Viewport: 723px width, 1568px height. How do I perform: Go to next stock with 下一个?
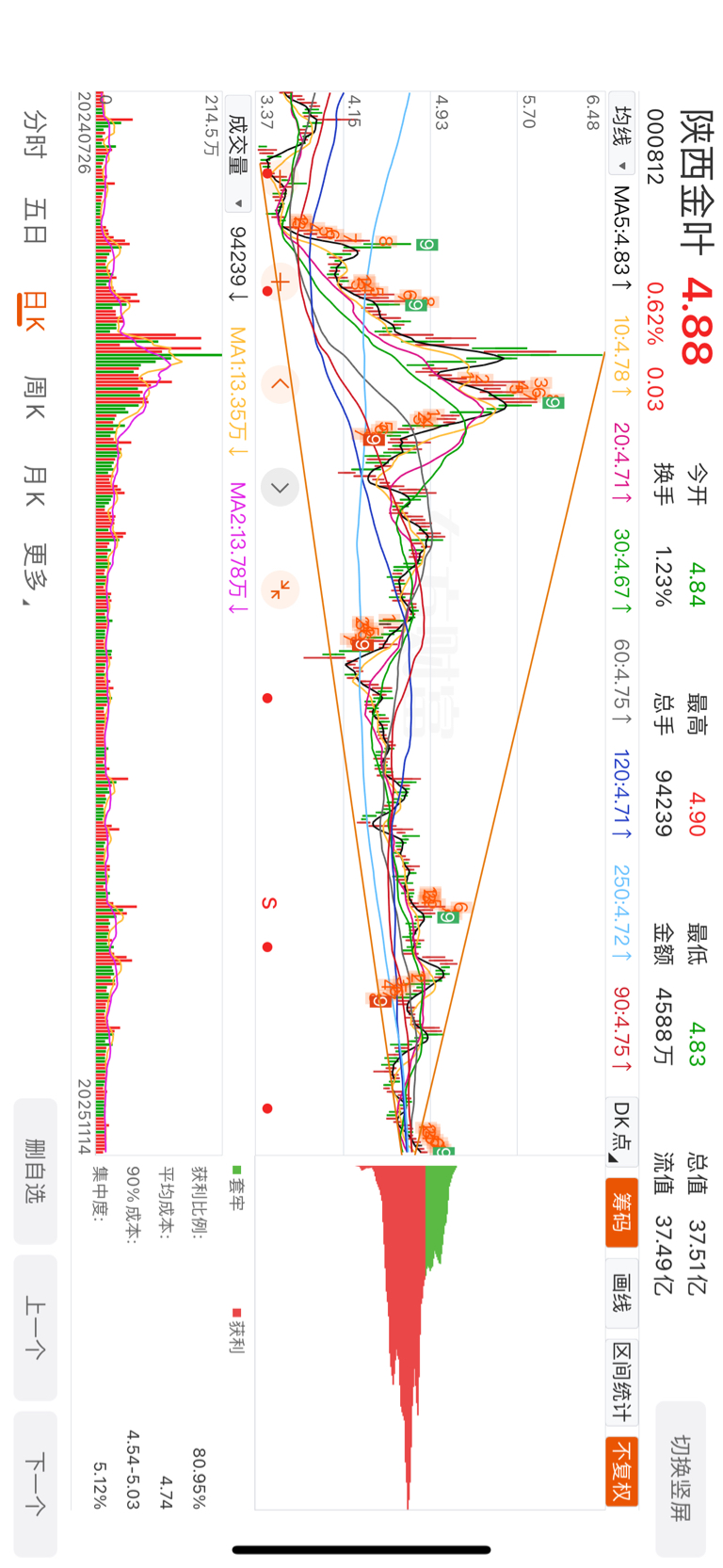tap(35, 1484)
